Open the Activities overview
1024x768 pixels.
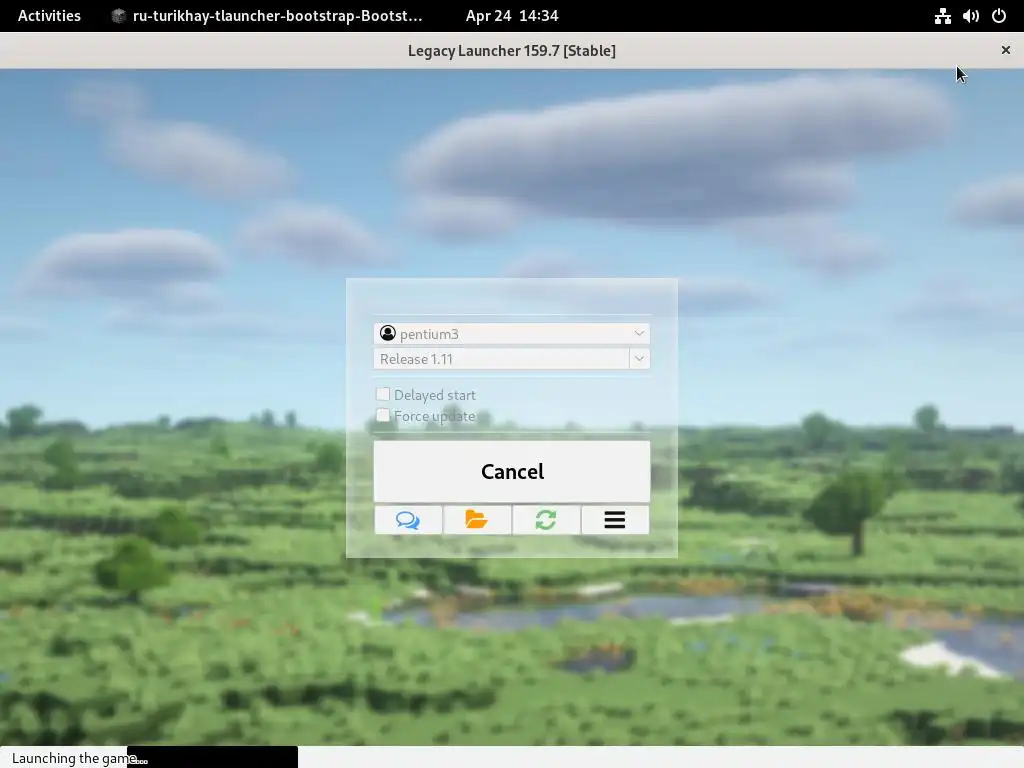click(49, 16)
